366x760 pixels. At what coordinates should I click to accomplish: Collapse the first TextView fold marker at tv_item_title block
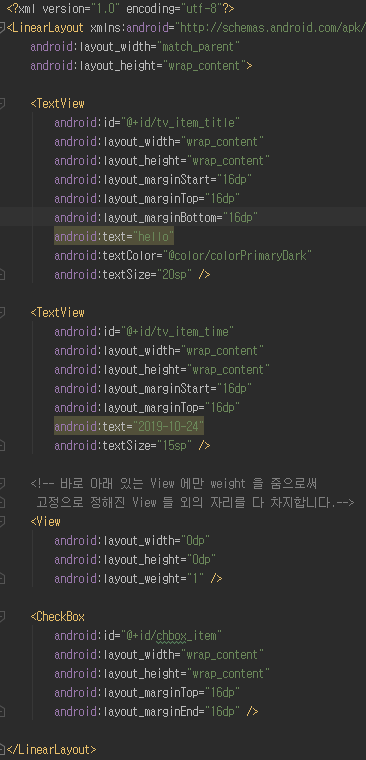tap(2, 104)
